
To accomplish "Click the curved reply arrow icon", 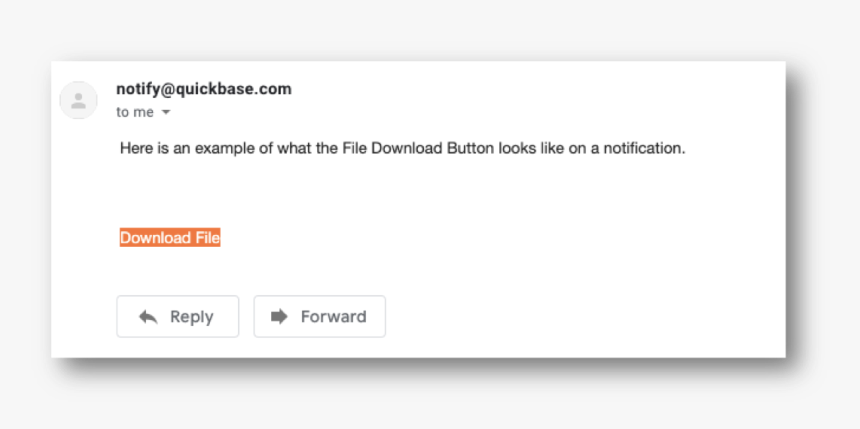I will 148,317.
